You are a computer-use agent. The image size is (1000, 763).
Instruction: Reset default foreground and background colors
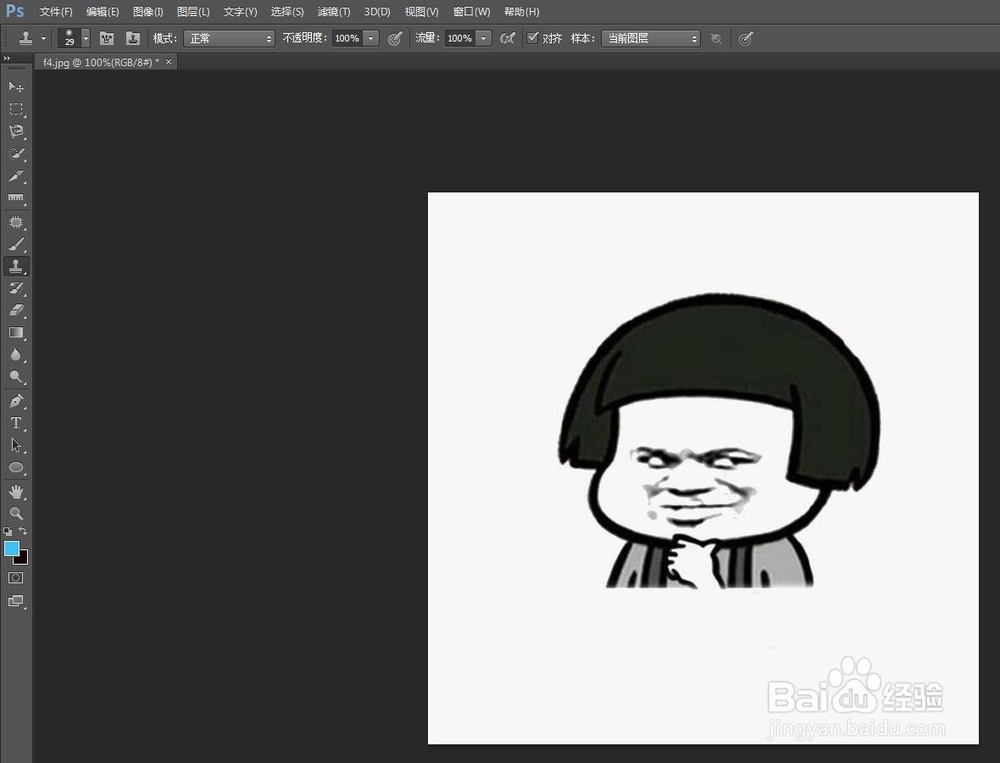coord(8,531)
